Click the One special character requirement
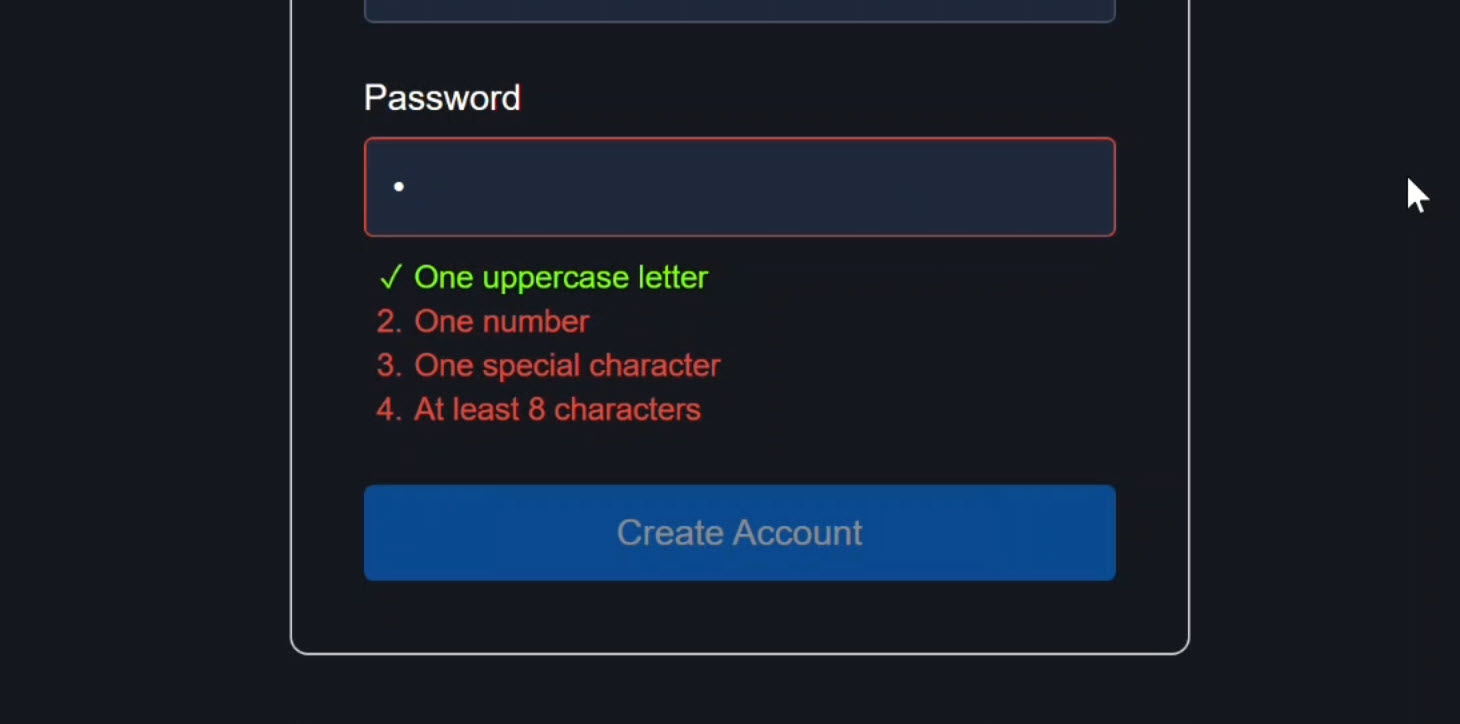This screenshot has height=724, width=1460. (x=567, y=365)
